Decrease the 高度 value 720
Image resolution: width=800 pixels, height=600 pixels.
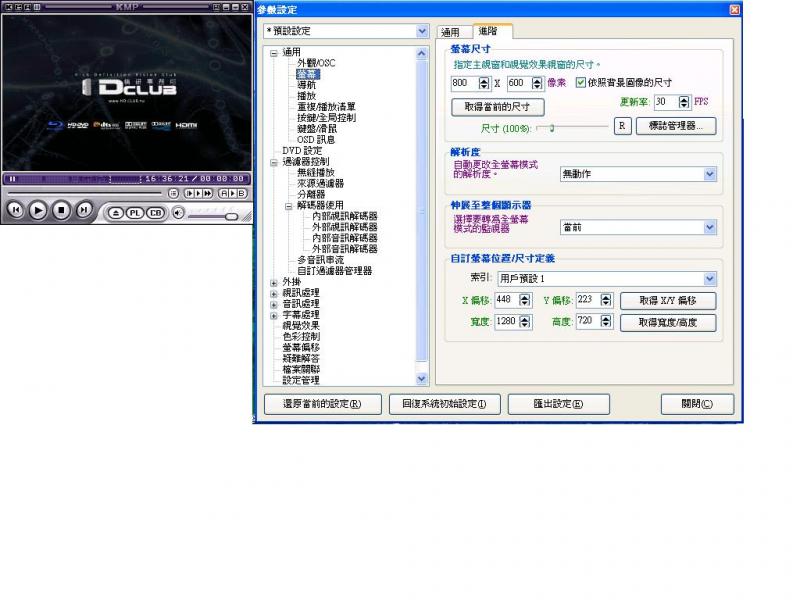(606, 324)
